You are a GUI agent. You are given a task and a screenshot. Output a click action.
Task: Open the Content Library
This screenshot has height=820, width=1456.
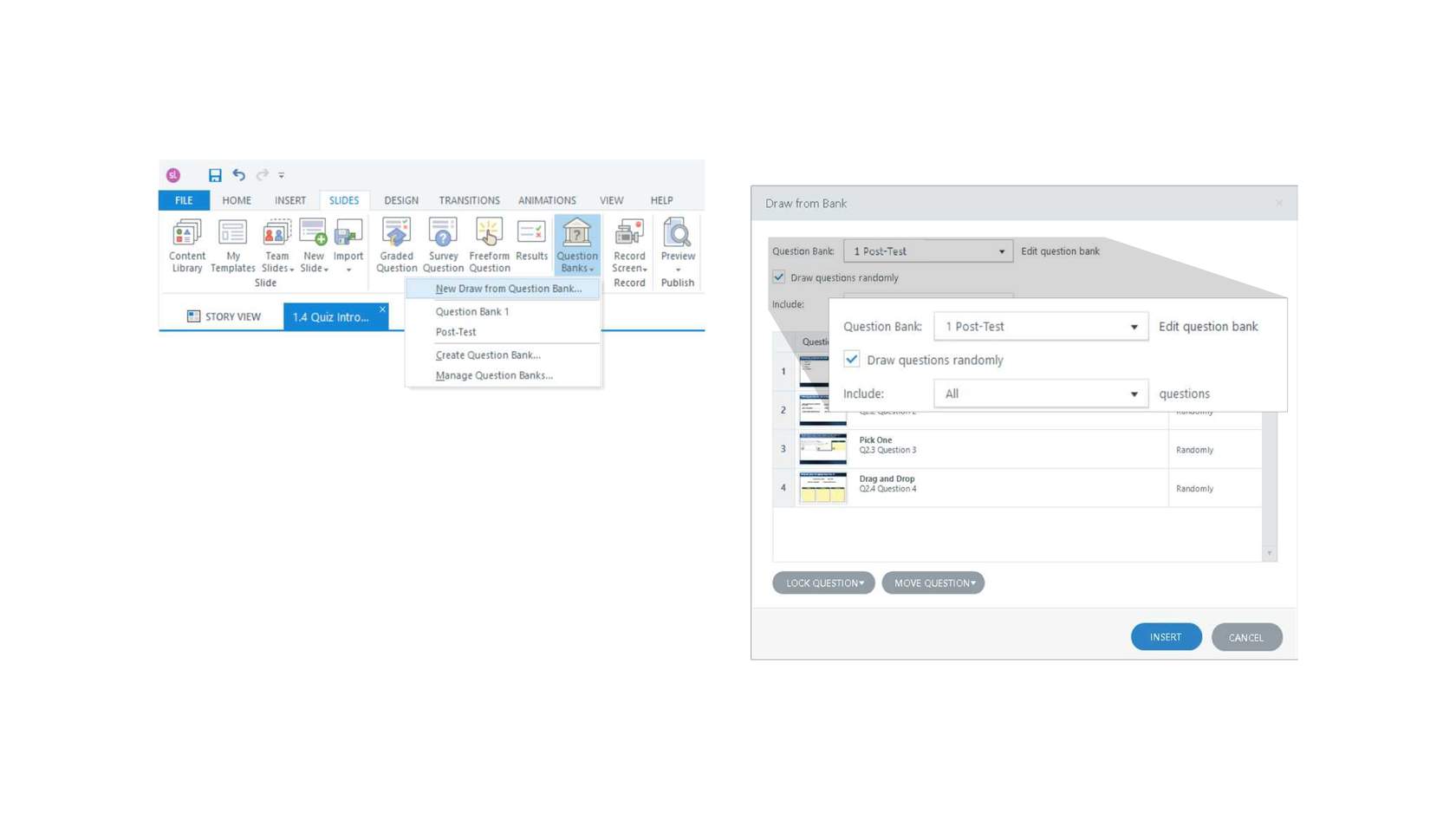pyautogui.click(x=187, y=245)
